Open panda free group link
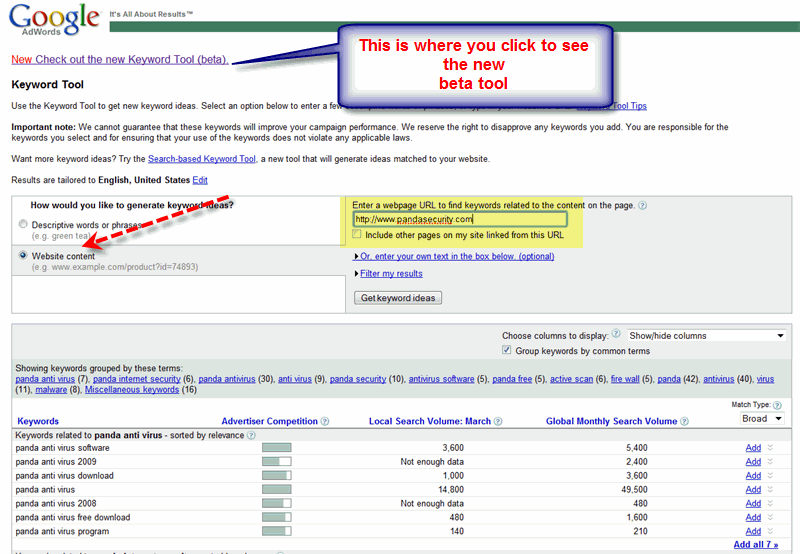Viewport: 800px width, 554px height. [512, 379]
